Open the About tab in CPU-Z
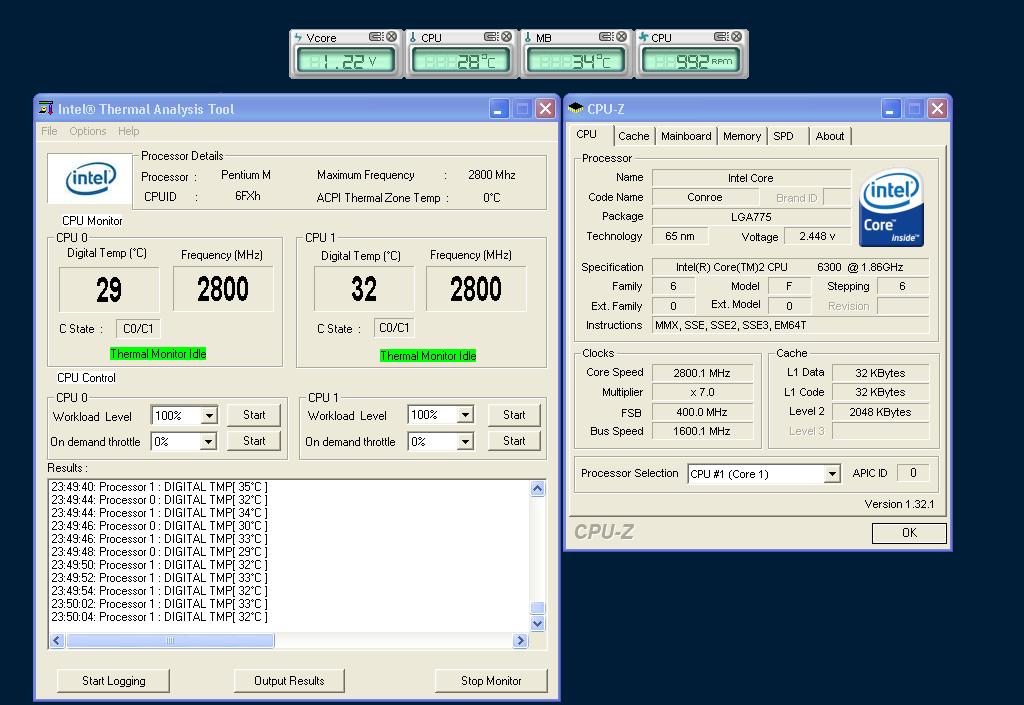 click(x=829, y=136)
